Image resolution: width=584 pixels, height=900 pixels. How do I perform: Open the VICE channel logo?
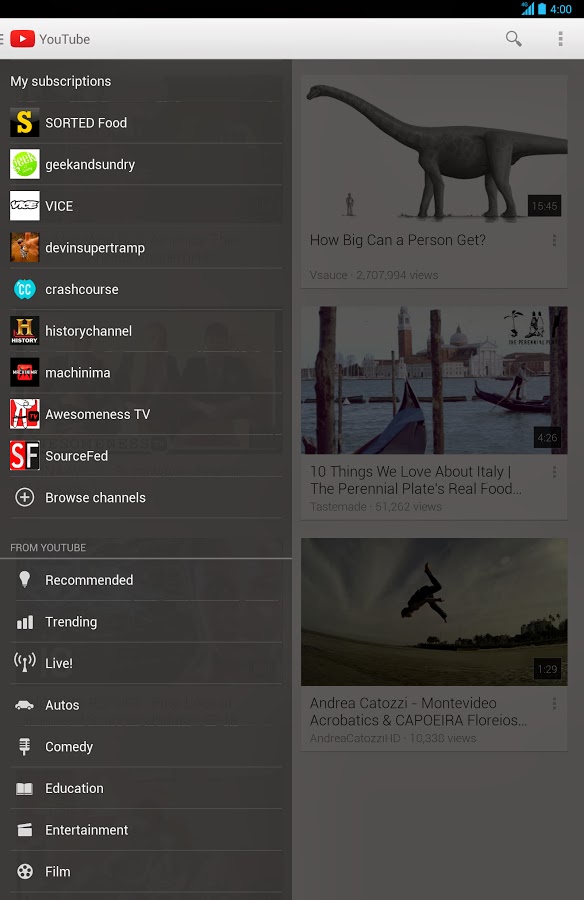pyautogui.click(x=25, y=206)
